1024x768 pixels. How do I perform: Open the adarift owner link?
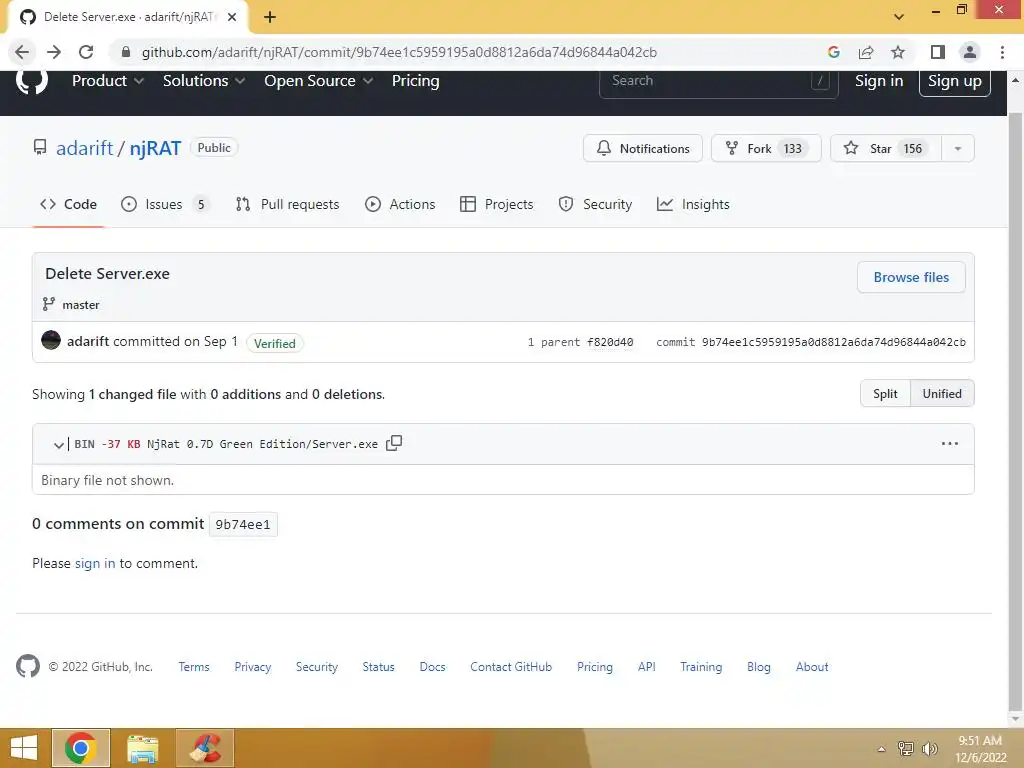[85, 148]
